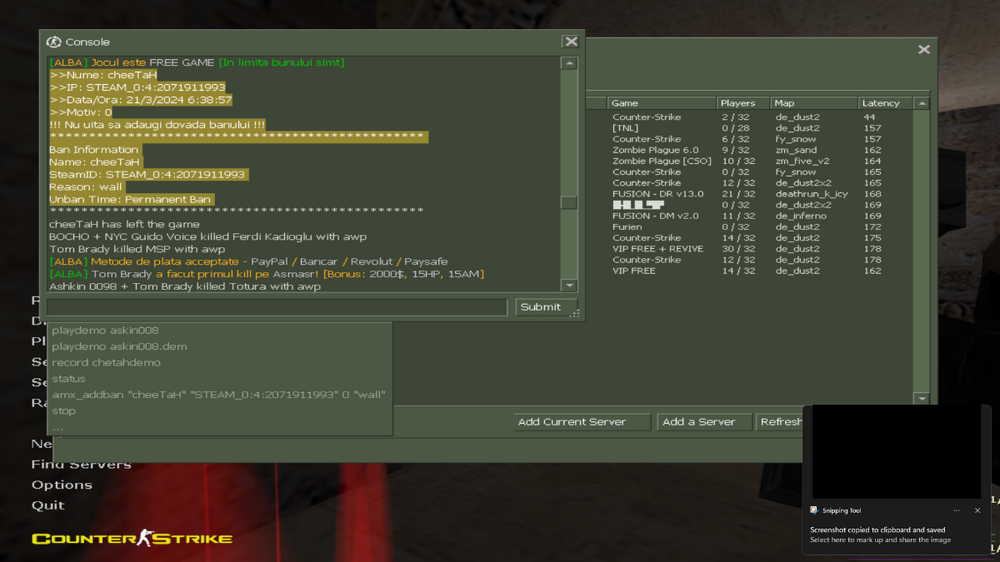Sort servers by Players column header

coord(740,103)
